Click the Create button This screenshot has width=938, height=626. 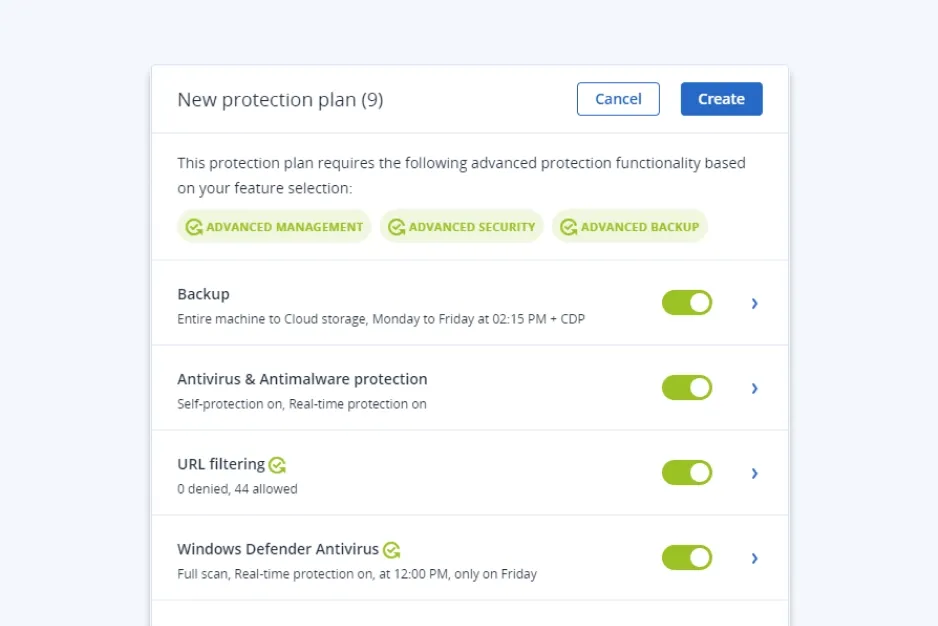721,99
